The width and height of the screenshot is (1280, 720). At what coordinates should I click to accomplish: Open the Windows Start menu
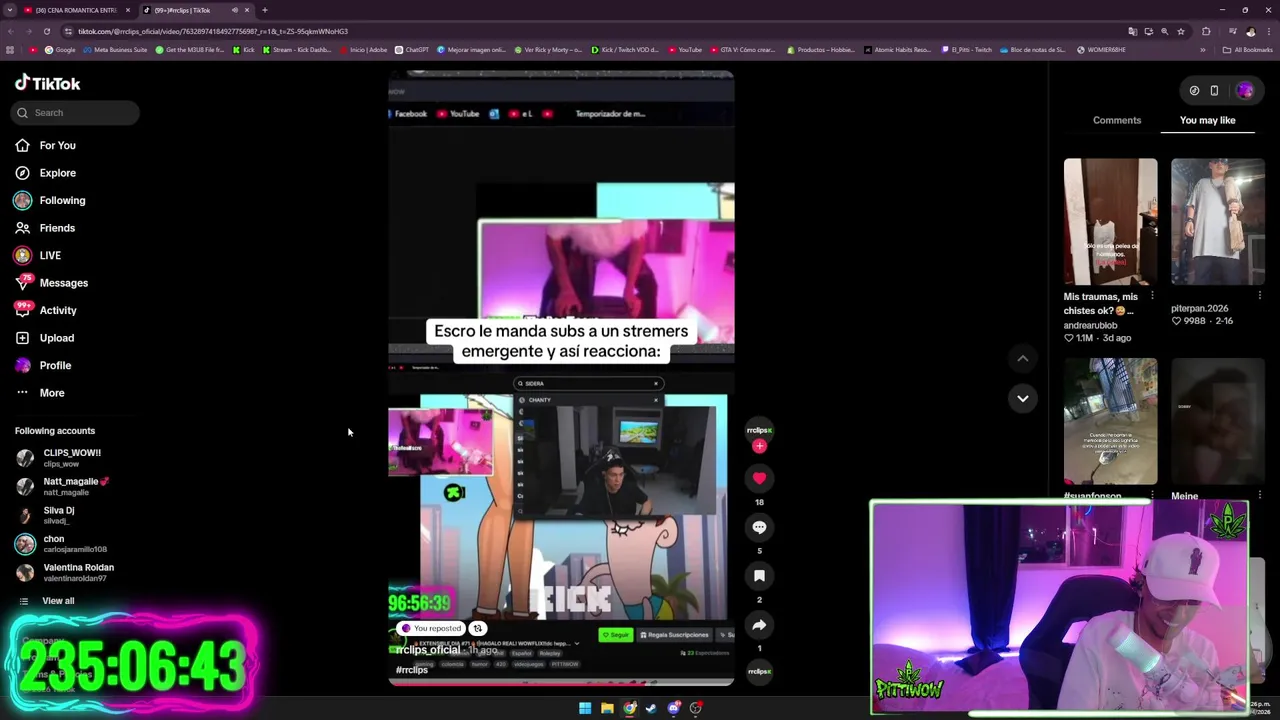(585, 708)
